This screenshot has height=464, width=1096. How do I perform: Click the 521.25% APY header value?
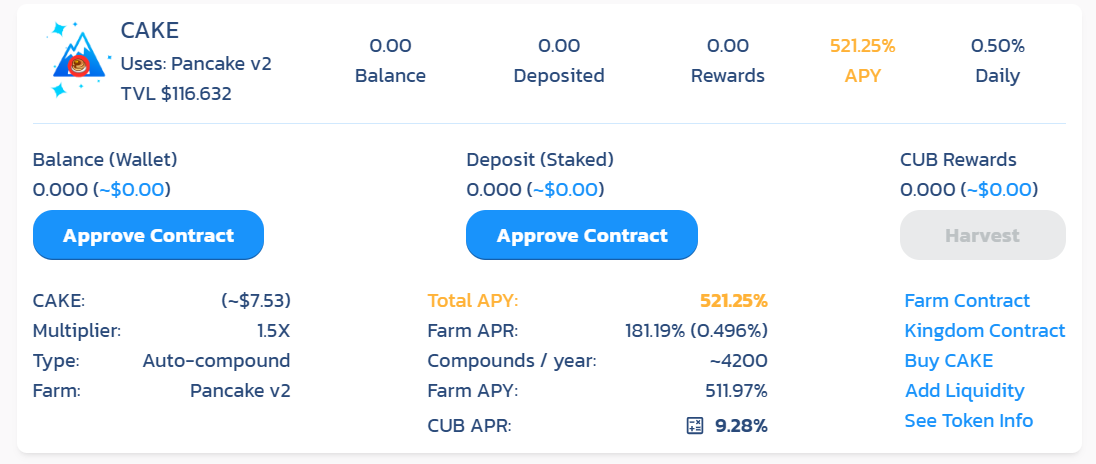coord(863,46)
